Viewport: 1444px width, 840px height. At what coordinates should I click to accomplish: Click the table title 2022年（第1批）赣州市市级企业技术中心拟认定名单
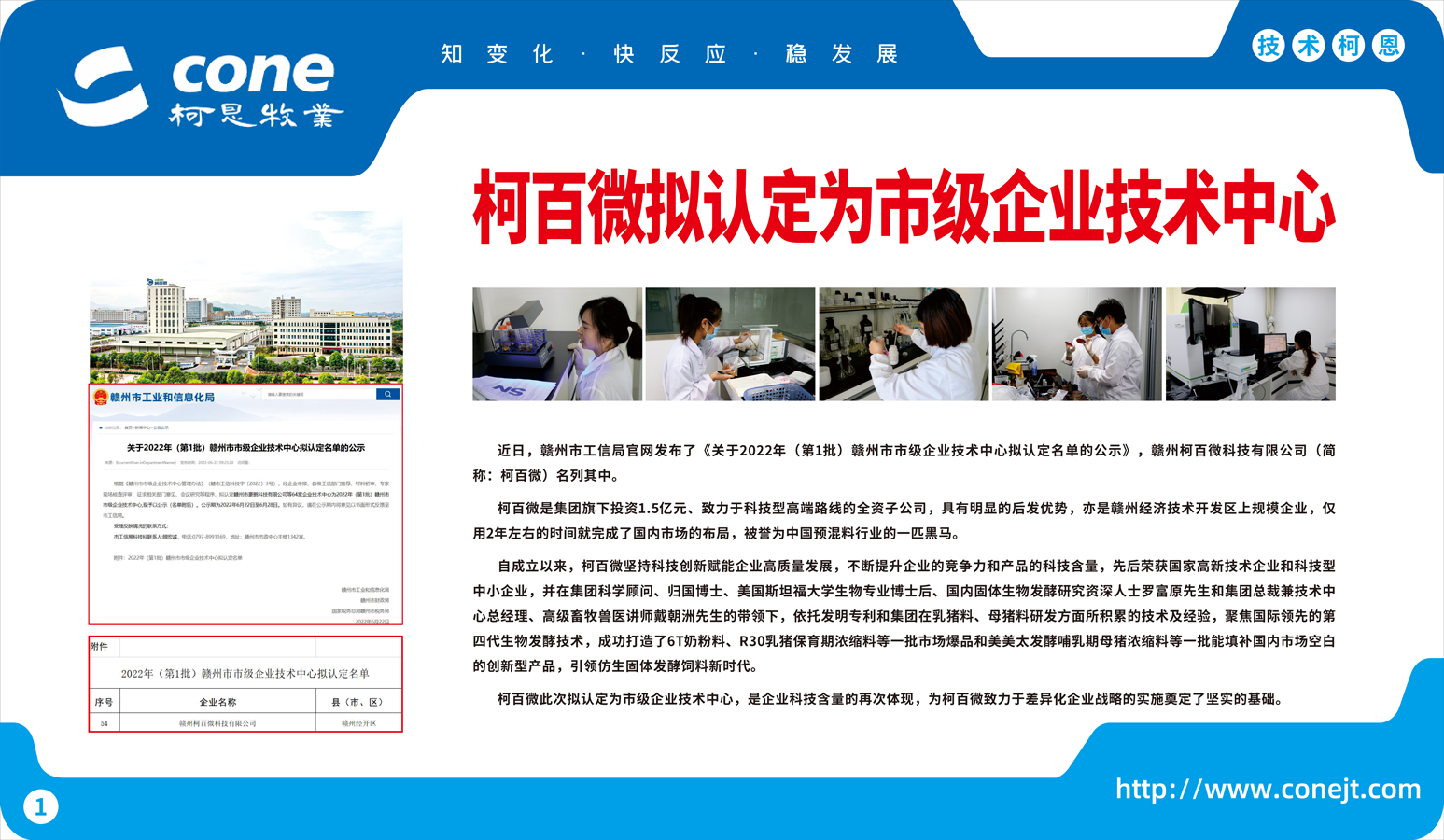pyautogui.click(x=245, y=673)
